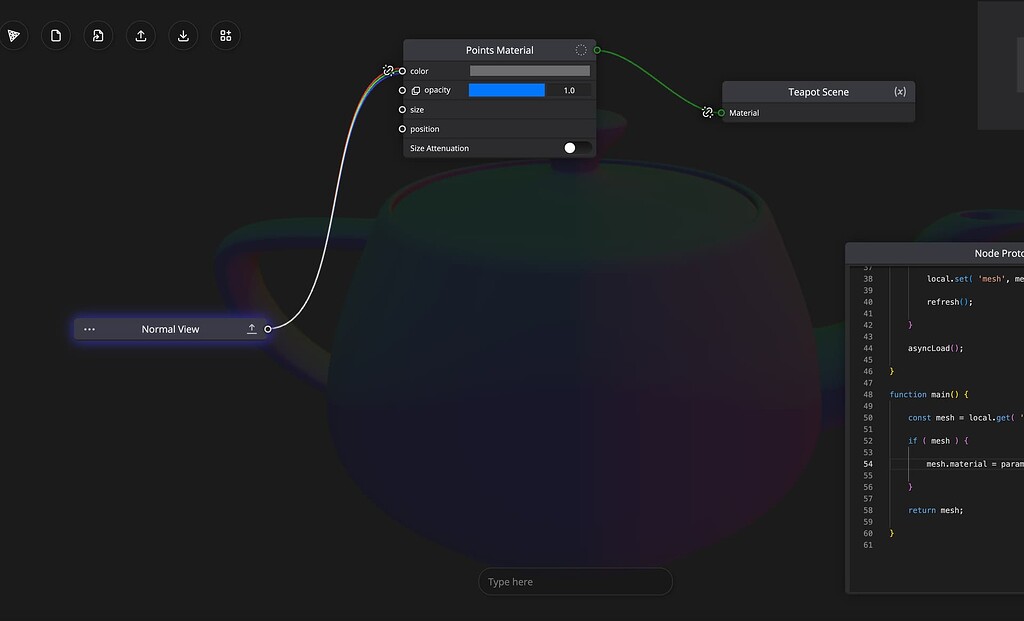
Task: Select the opacity value field showing 1.0
Action: coord(569,90)
